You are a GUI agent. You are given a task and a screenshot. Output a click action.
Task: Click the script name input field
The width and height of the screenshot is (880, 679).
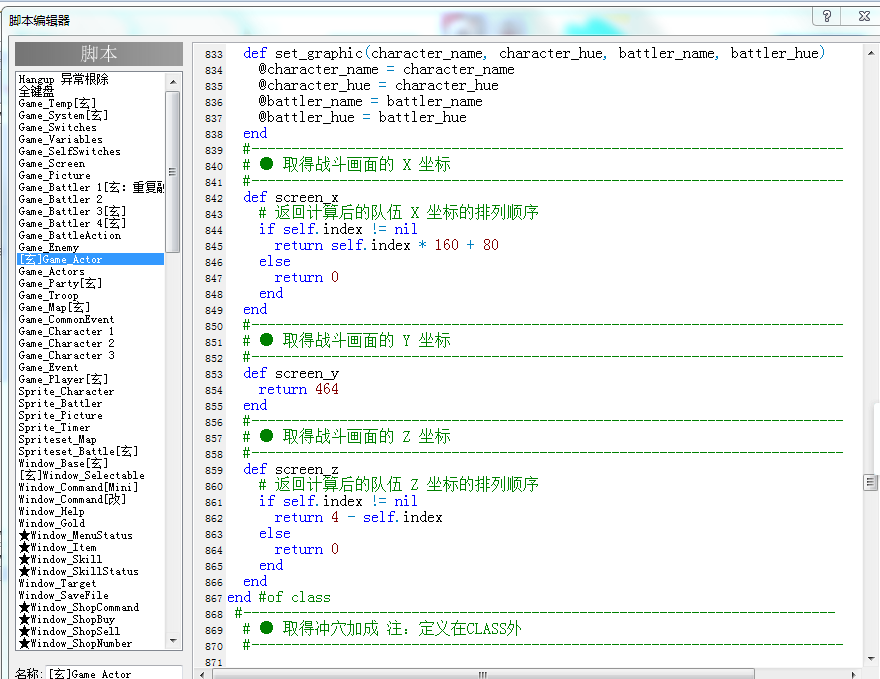(x=114, y=673)
